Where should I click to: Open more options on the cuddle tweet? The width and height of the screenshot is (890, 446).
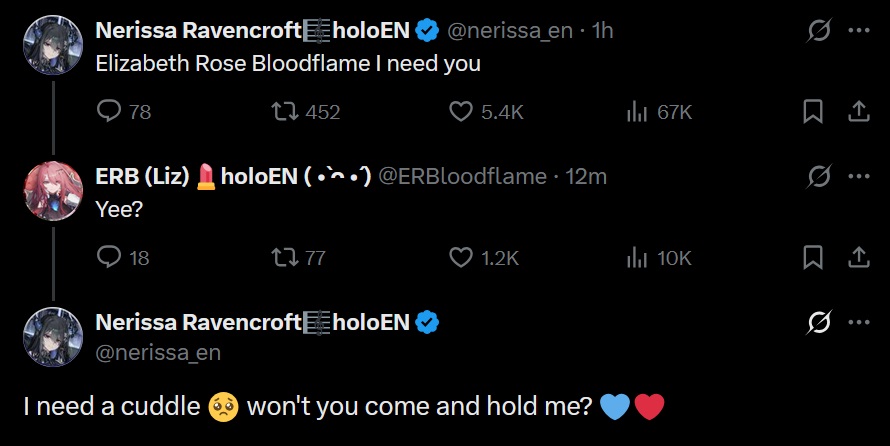(x=858, y=323)
